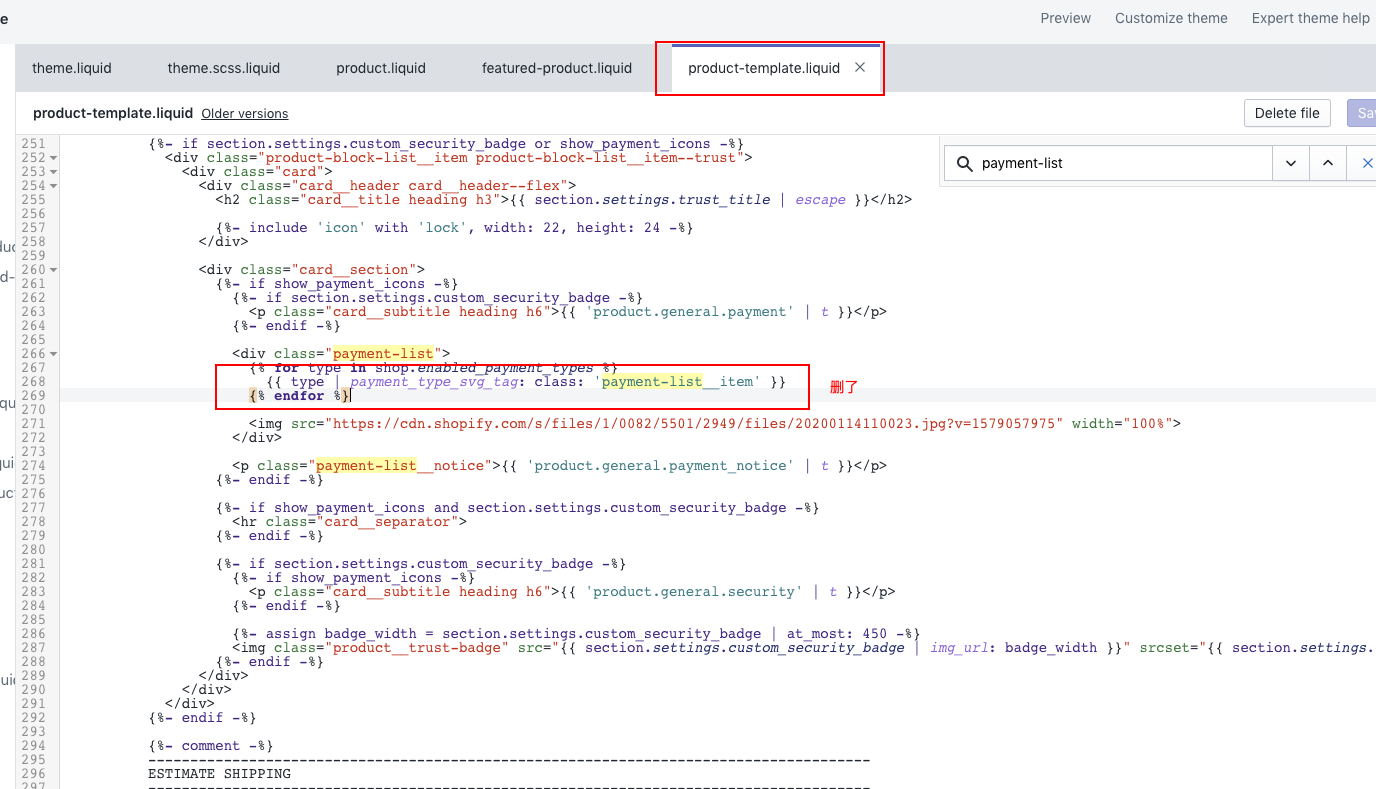The height and width of the screenshot is (789, 1376).
Task: Click the highlighted payment-list on line 266
Action: pos(384,354)
